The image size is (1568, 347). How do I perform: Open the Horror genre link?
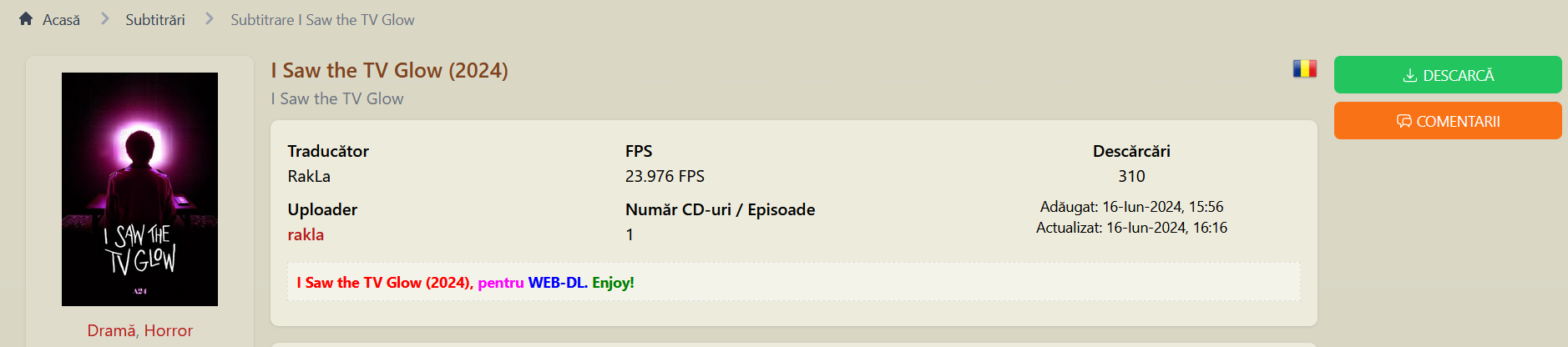169,330
